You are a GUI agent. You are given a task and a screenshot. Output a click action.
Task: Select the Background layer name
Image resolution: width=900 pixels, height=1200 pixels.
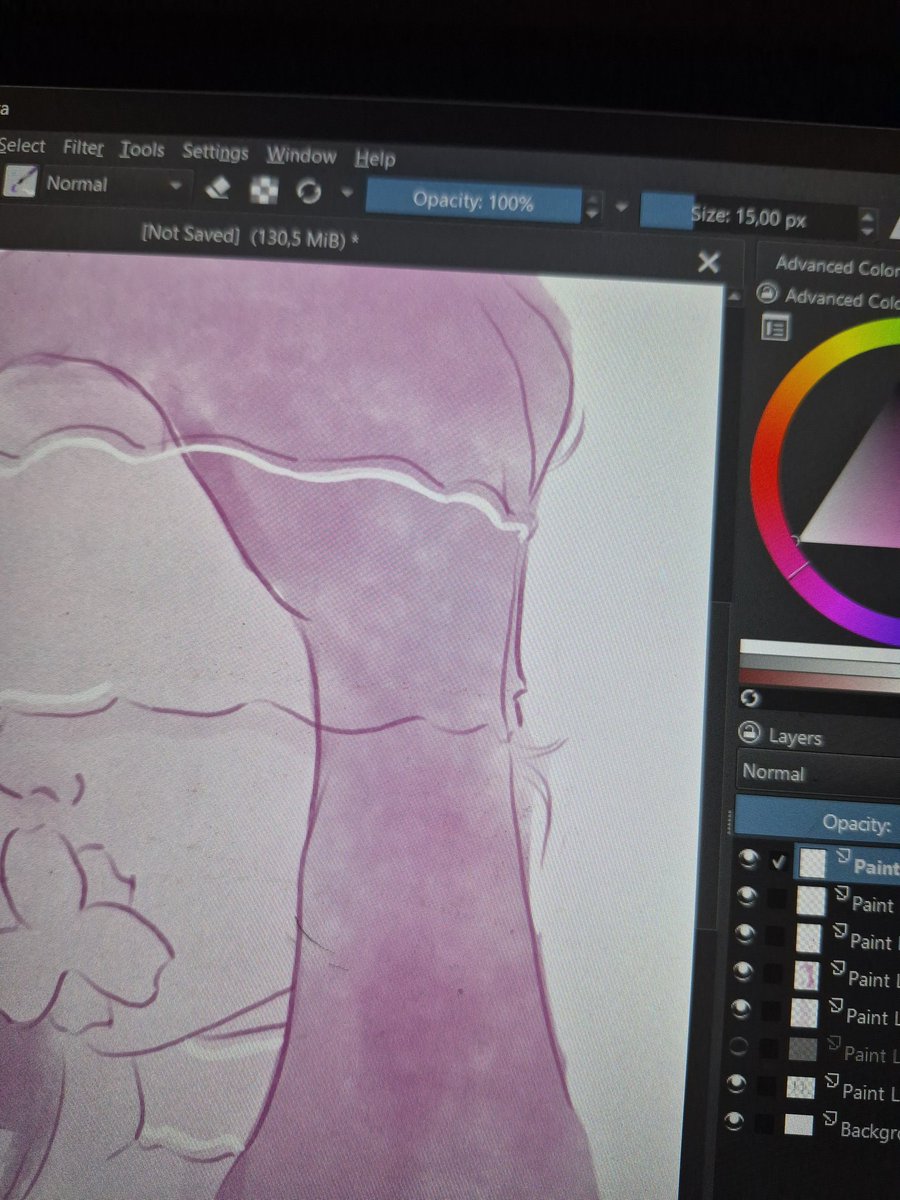coord(869,1131)
